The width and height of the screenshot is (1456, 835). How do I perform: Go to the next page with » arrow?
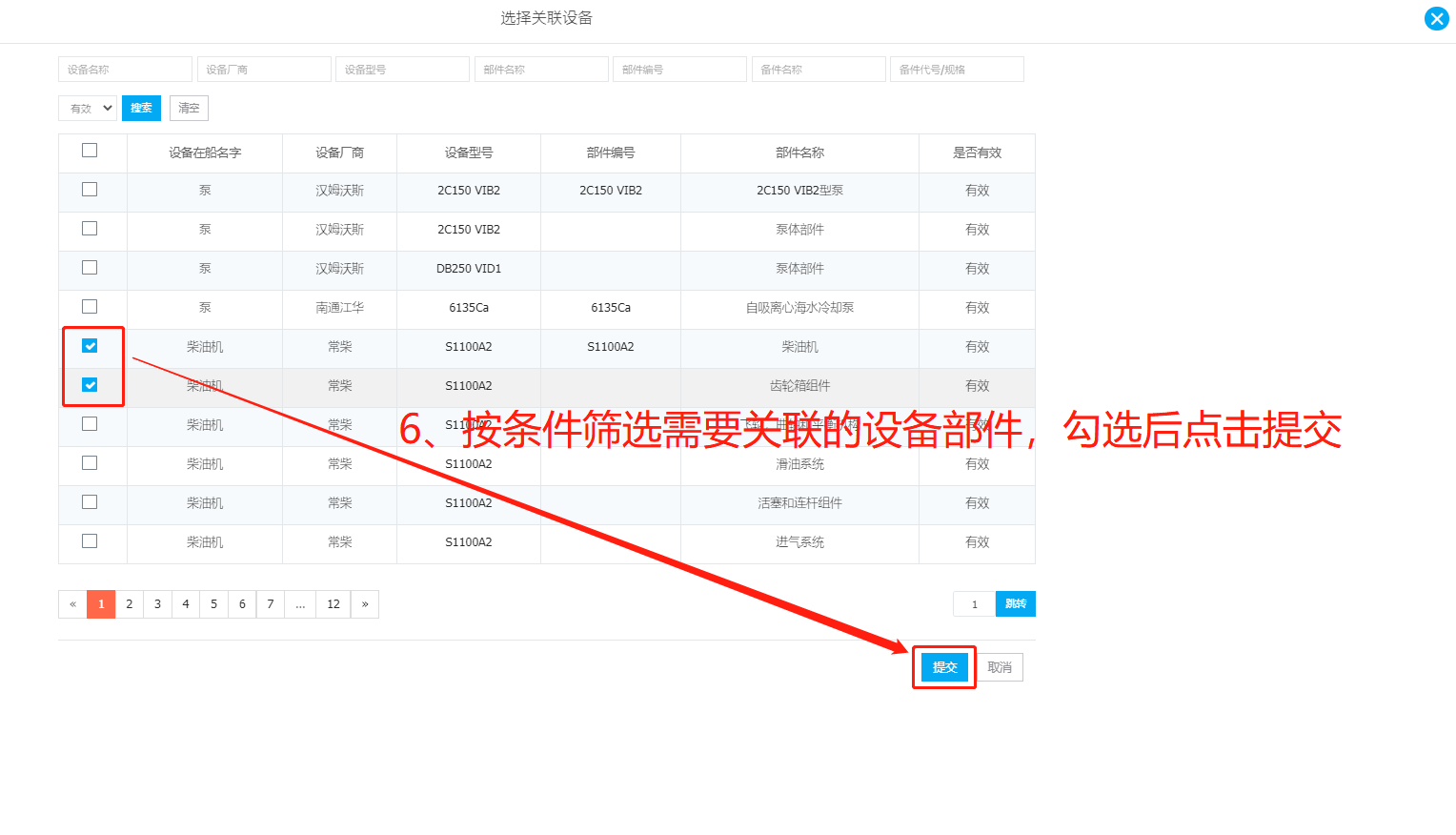point(365,604)
